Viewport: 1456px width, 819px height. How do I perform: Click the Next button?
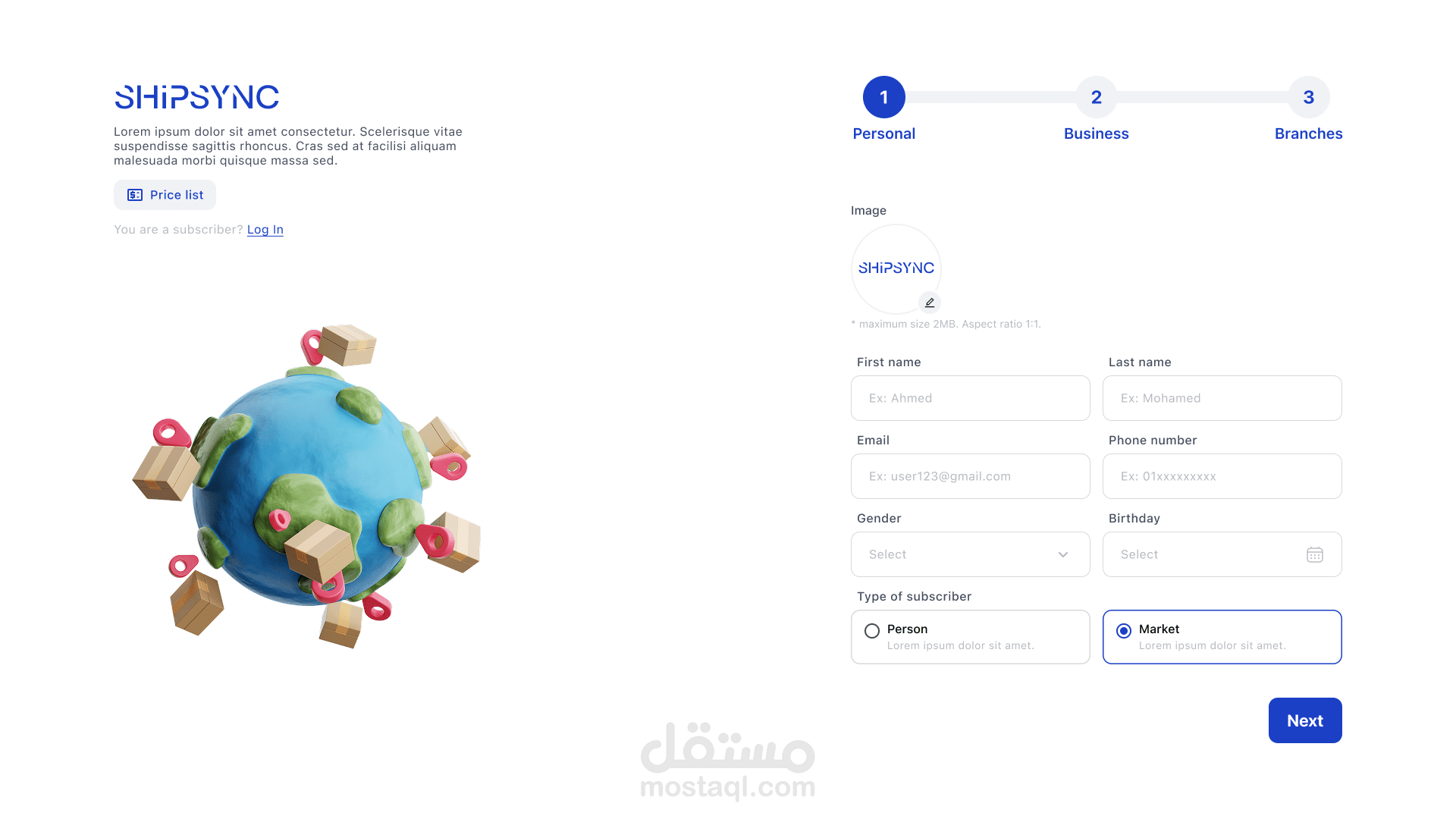point(1305,720)
